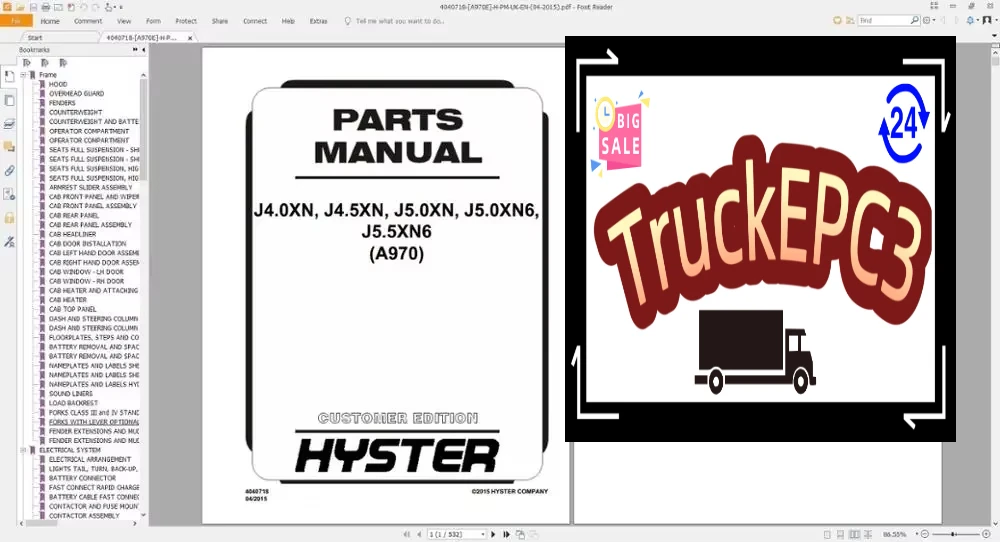The image size is (1000, 542).
Task: Select the SOUND LINERS bookmark
Action: (x=71, y=393)
